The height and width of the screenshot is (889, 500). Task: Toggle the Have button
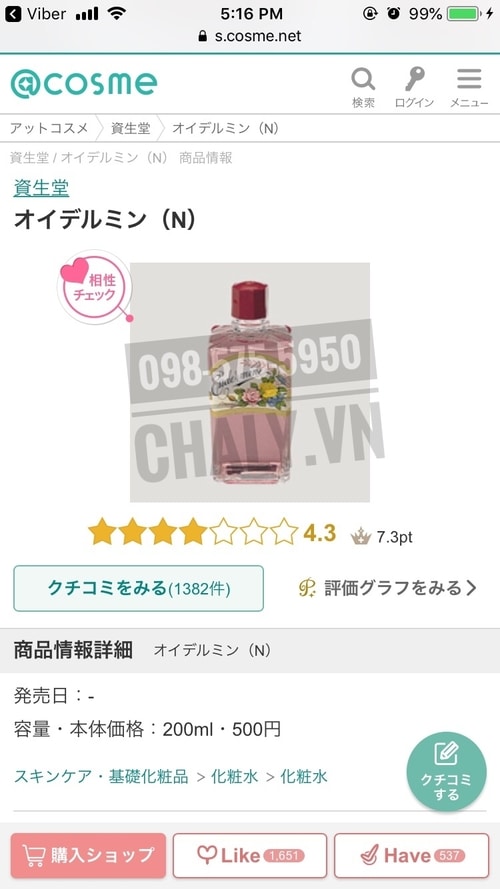click(412, 855)
